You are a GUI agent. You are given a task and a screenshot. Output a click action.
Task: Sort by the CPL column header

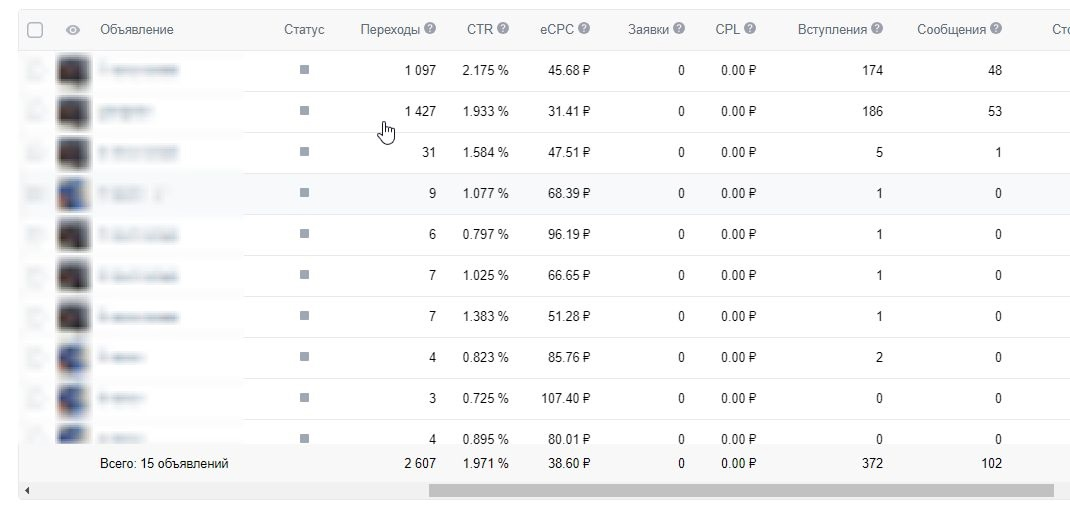727,29
